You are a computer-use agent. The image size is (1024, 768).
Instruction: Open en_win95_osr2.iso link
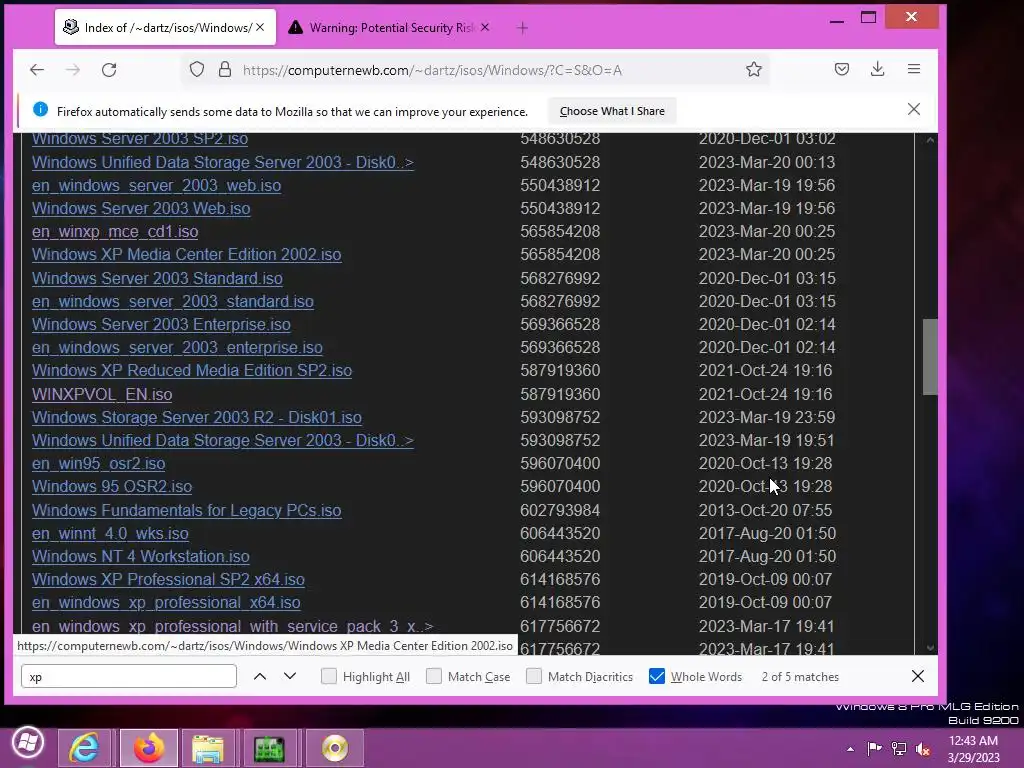click(99, 463)
